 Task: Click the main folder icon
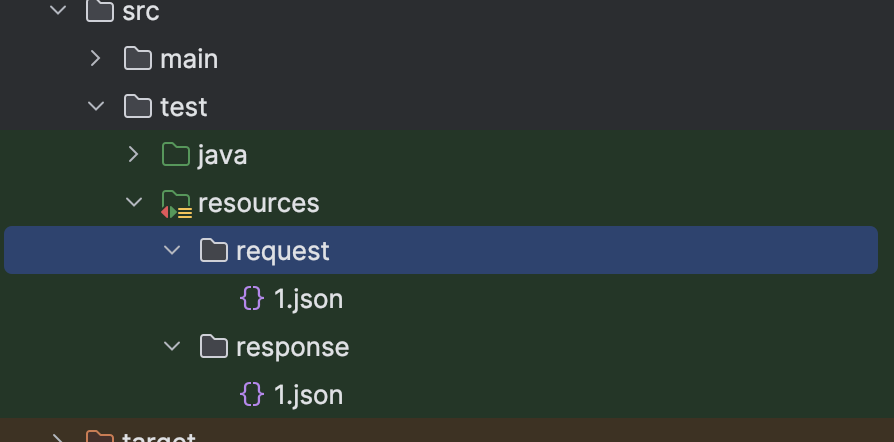tap(138, 59)
